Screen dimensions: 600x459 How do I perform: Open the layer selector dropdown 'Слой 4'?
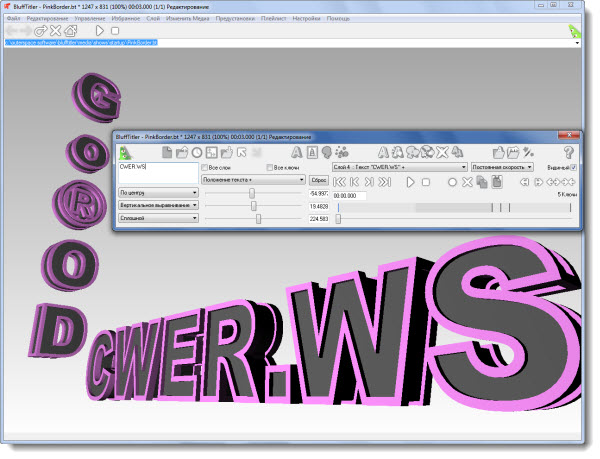point(399,168)
